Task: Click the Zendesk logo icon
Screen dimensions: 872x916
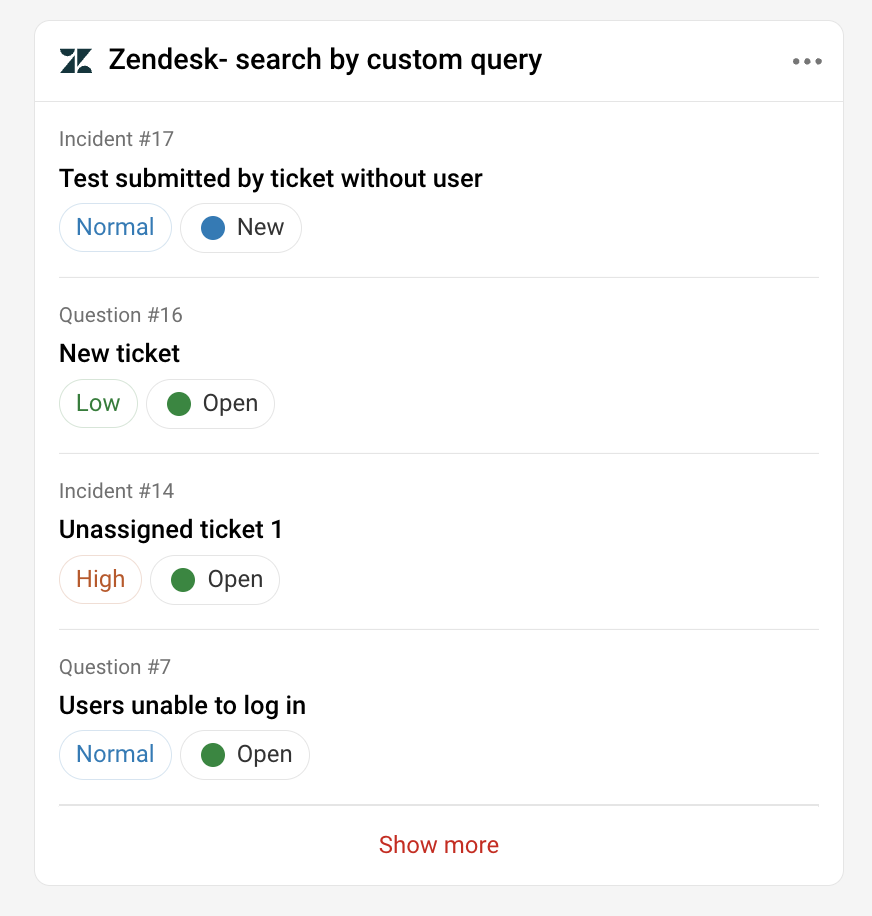Action: (76, 61)
